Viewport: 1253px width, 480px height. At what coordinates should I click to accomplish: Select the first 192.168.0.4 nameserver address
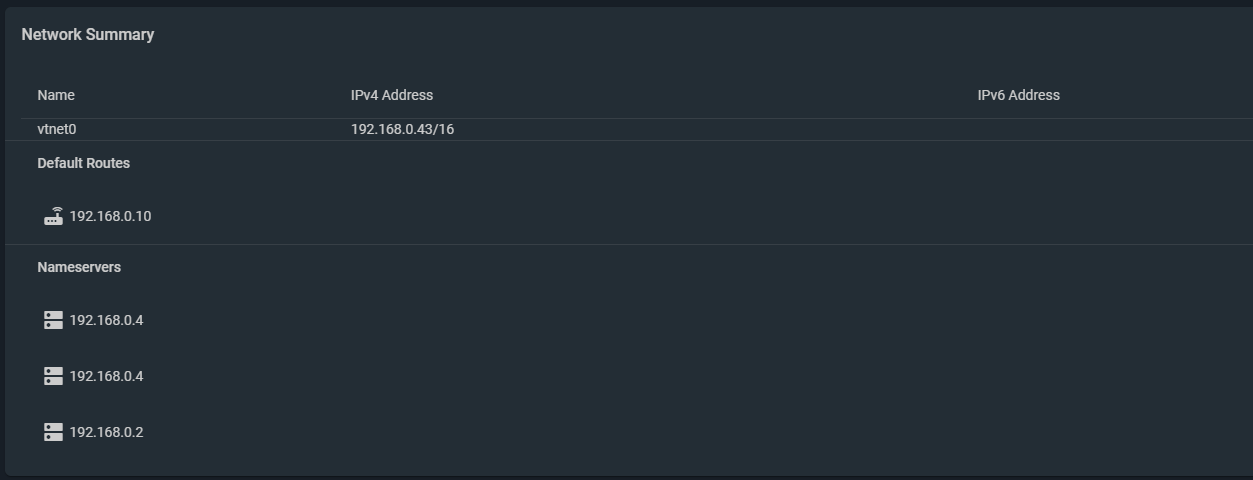coord(106,320)
